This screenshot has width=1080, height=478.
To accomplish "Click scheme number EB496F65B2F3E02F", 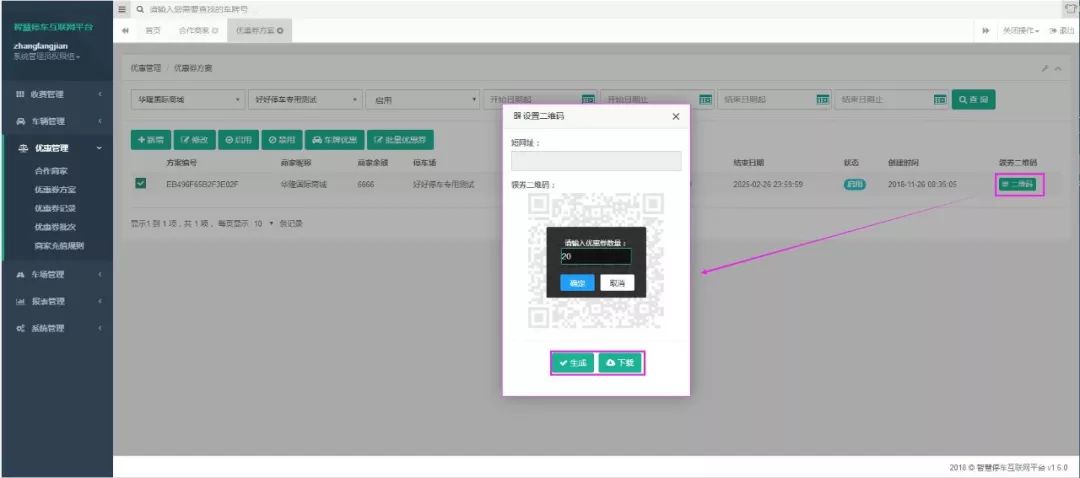I will click(202, 185).
